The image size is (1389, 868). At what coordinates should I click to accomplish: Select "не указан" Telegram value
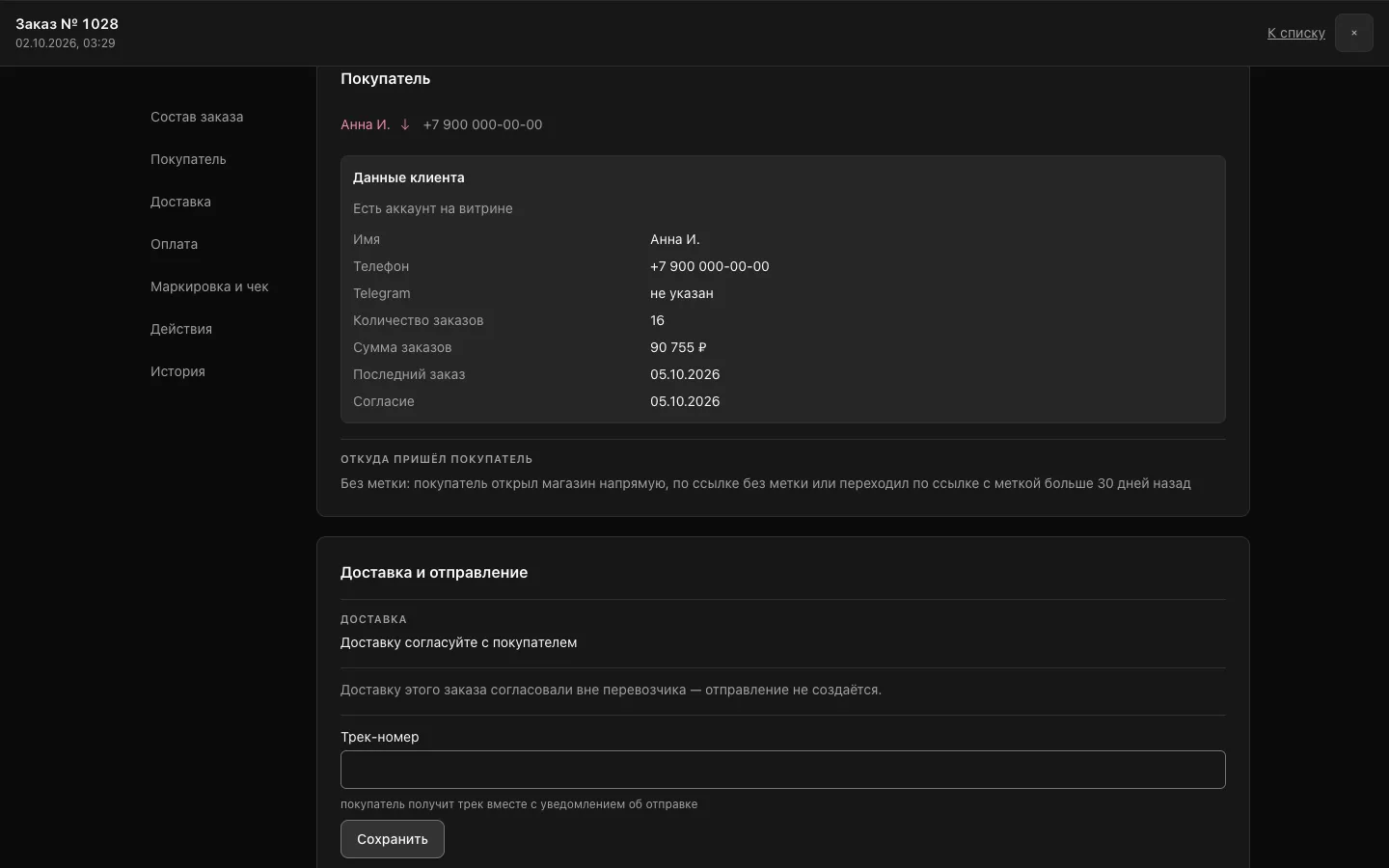click(682, 293)
